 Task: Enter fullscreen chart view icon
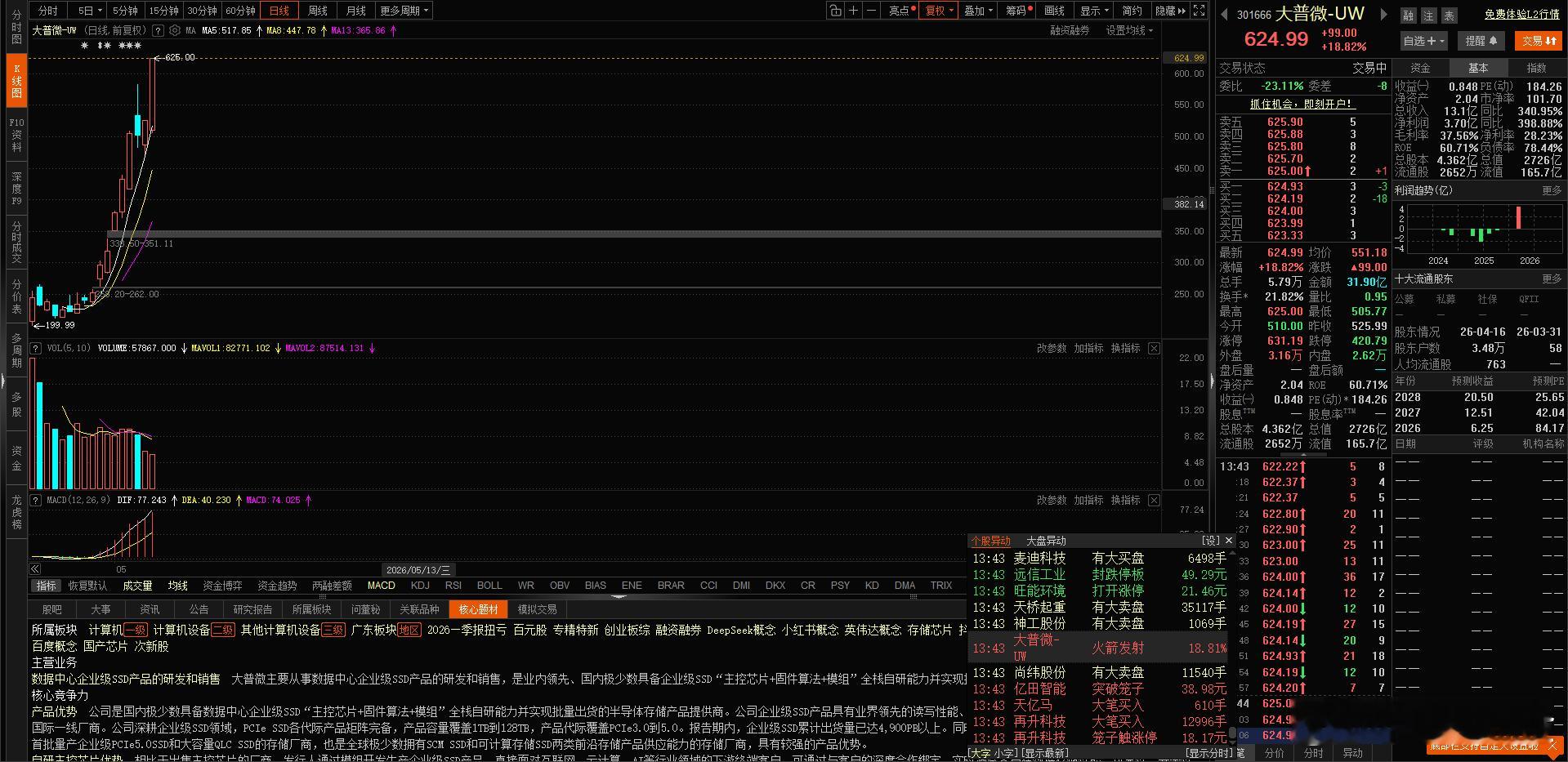1199,11
